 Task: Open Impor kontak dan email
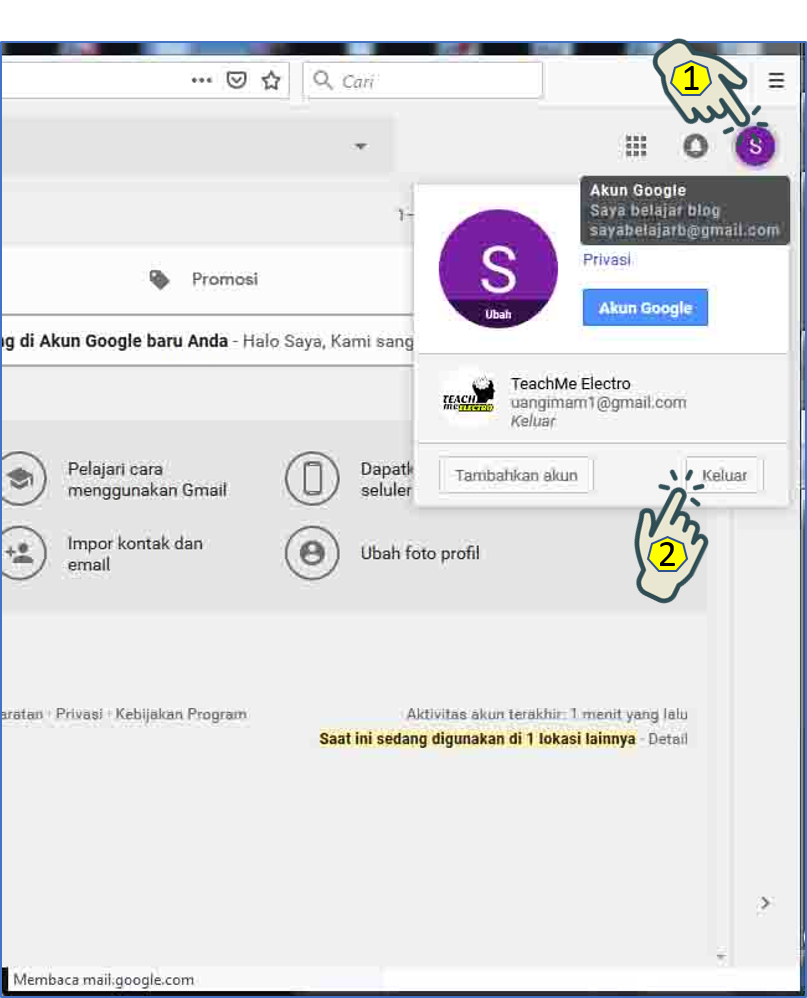(135, 554)
